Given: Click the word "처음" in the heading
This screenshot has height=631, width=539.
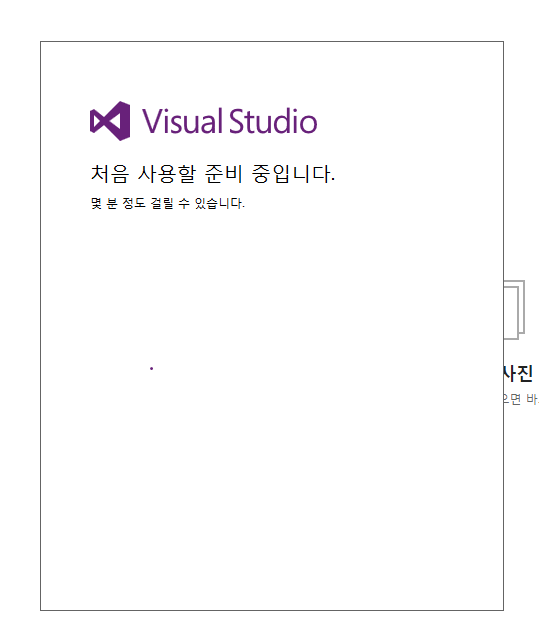Looking at the screenshot, I should pyautogui.click(x=110, y=174).
